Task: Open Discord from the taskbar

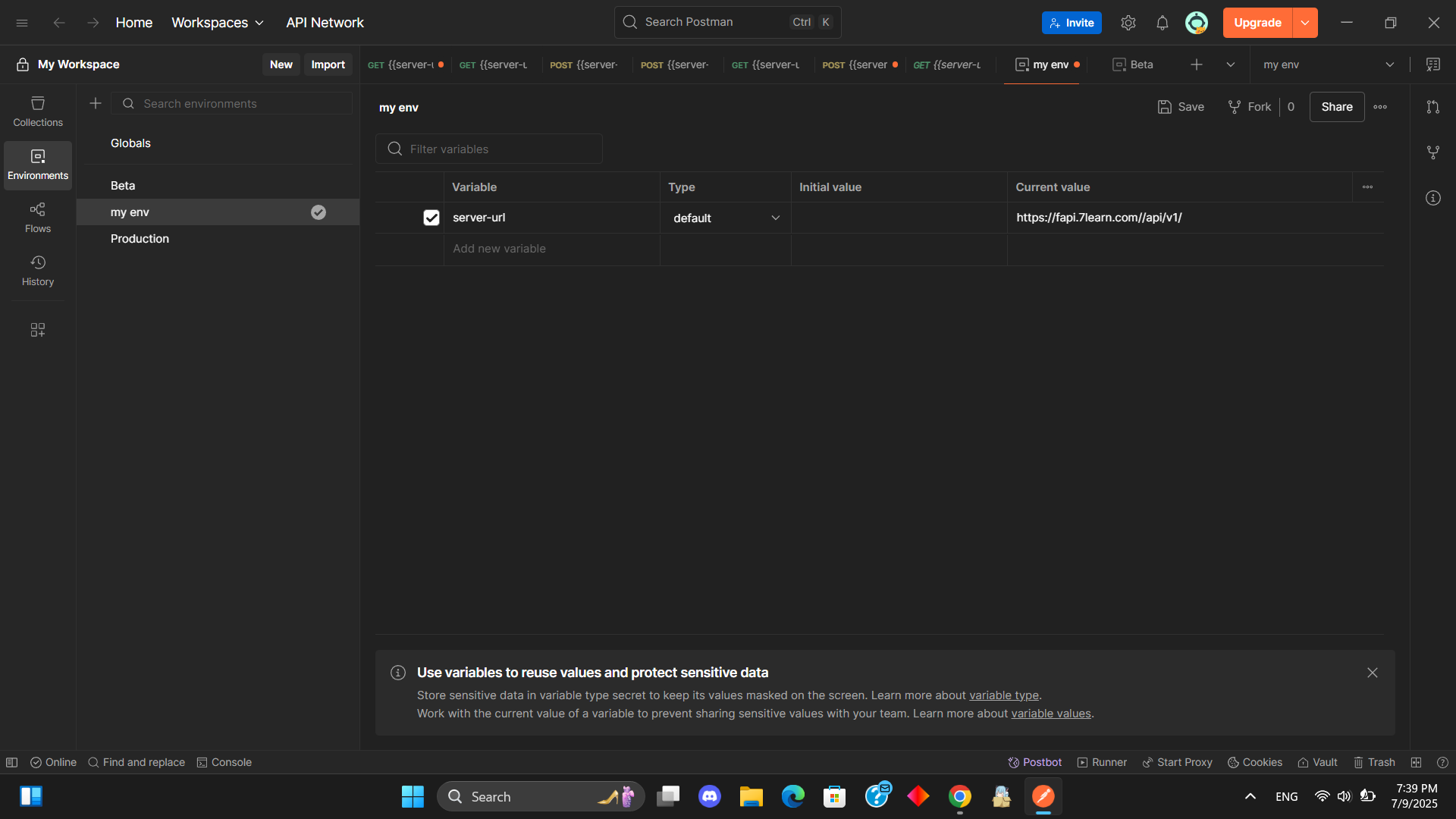Action: click(x=710, y=796)
